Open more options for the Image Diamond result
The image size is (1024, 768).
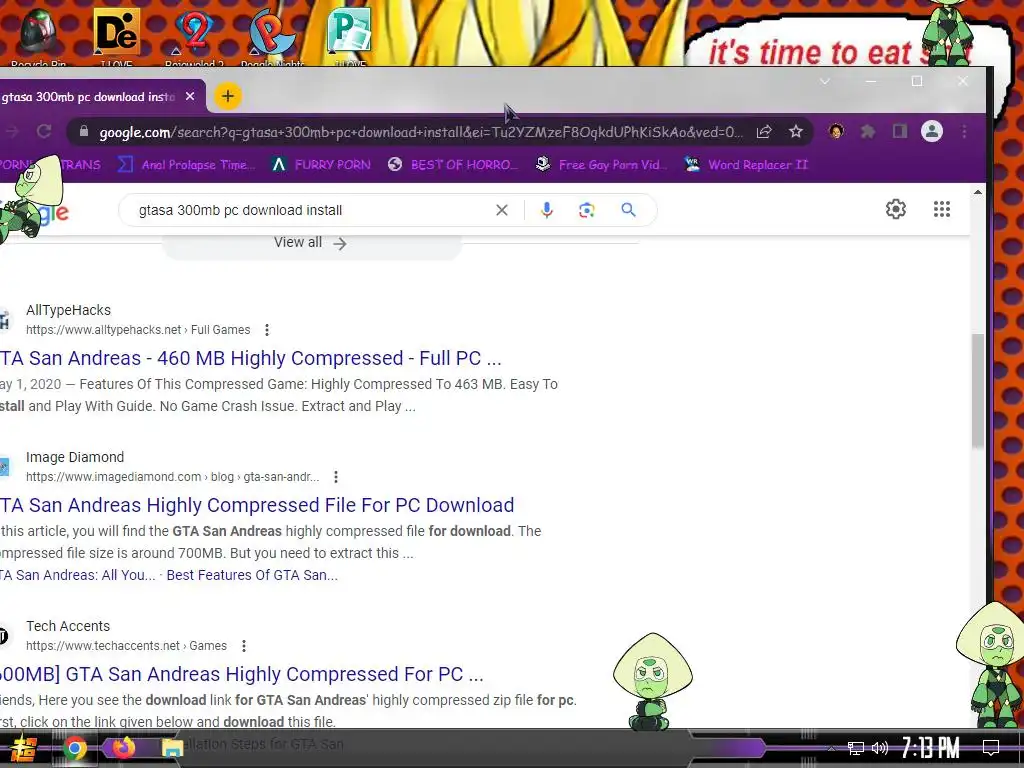point(336,477)
